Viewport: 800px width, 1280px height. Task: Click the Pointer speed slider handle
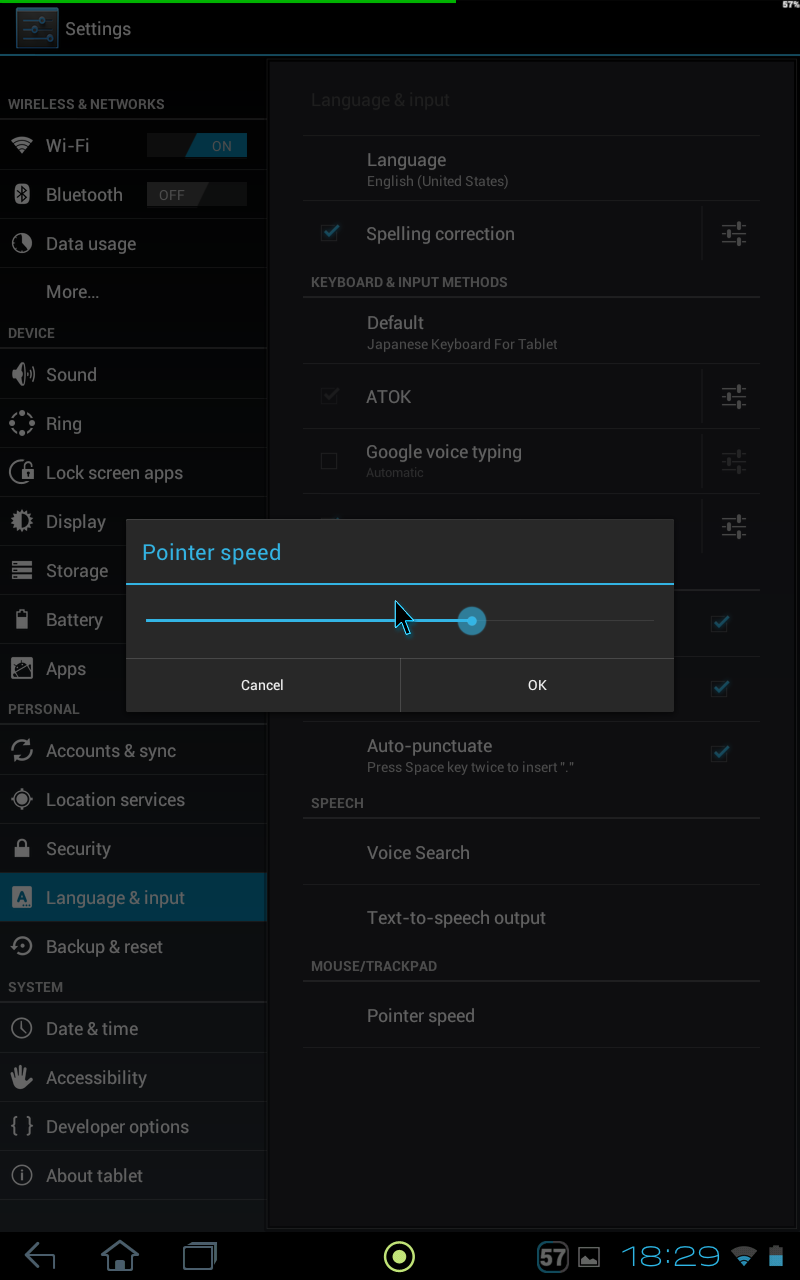(x=472, y=621)
